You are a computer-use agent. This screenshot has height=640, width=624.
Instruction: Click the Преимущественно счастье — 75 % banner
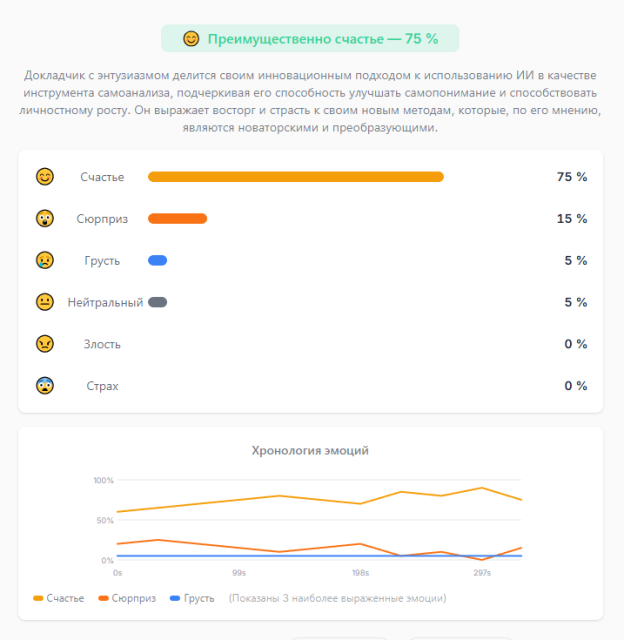pyautogui.click(x=310, y=38)
